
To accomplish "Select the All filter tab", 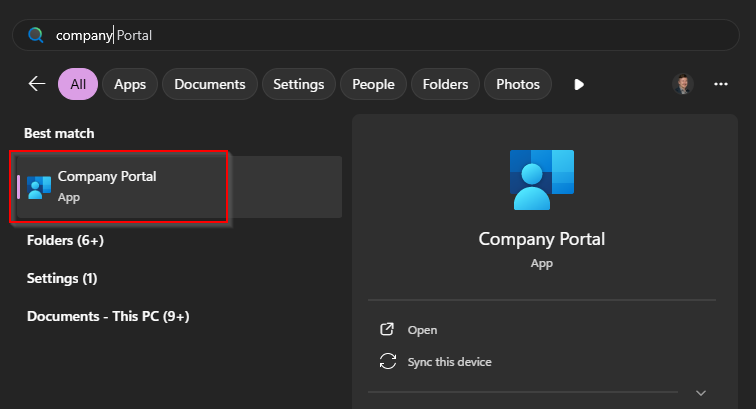I will [x=77, y=84].
